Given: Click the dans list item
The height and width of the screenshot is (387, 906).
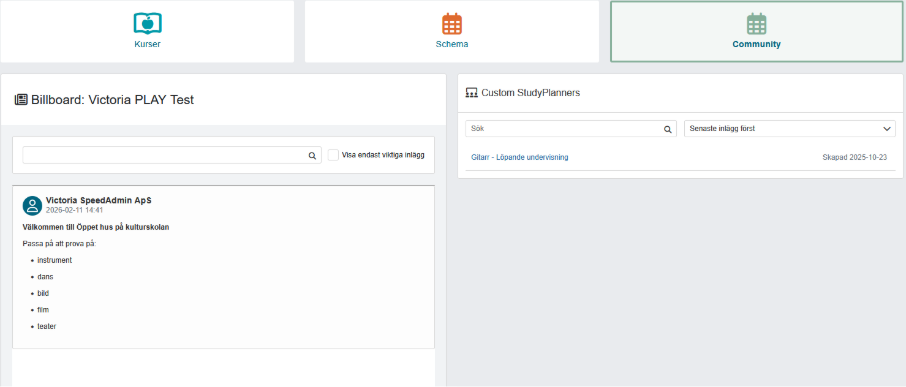Looking at the screenshot, I should [46, 277].
